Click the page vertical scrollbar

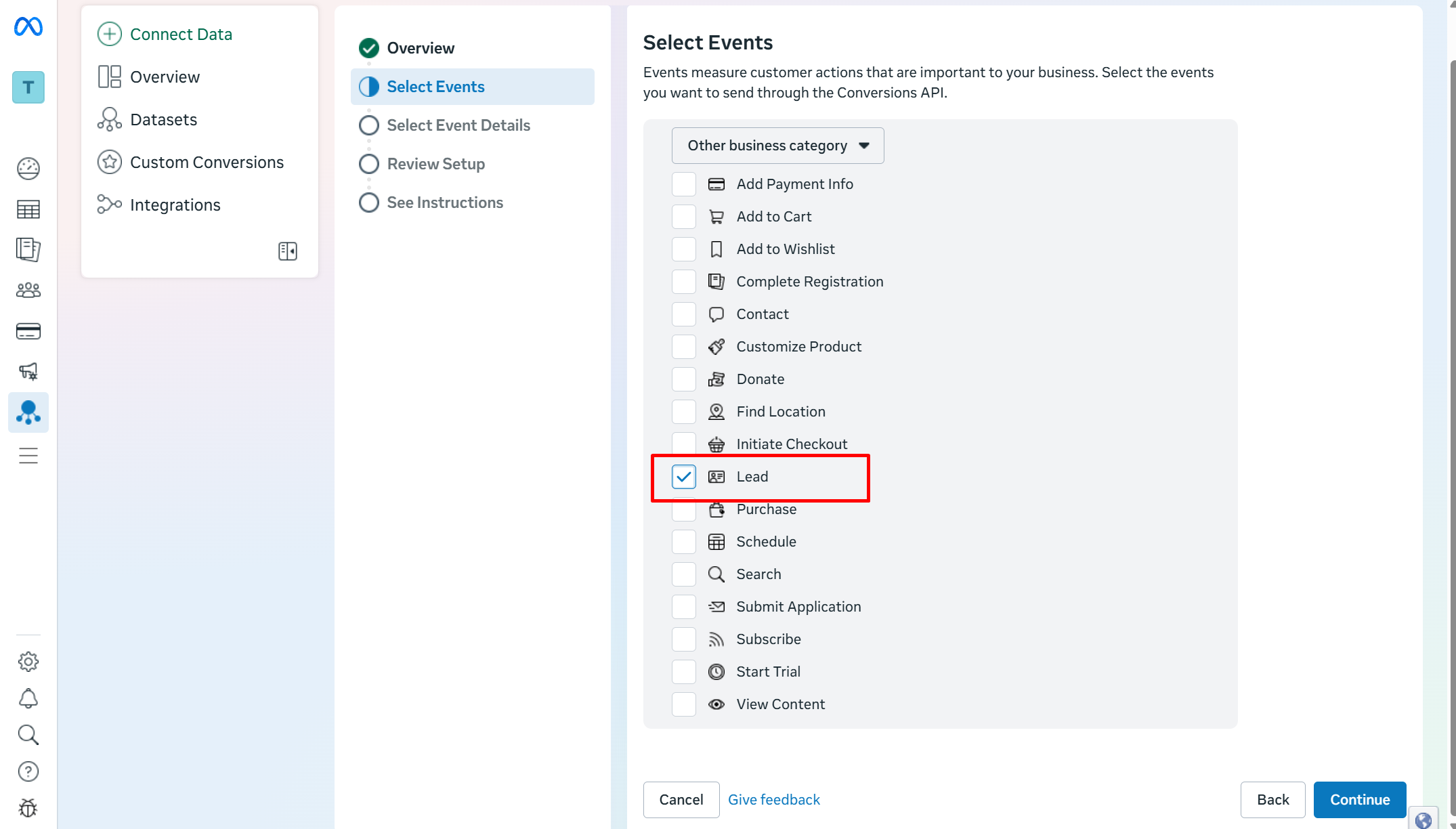[1452, 406]
